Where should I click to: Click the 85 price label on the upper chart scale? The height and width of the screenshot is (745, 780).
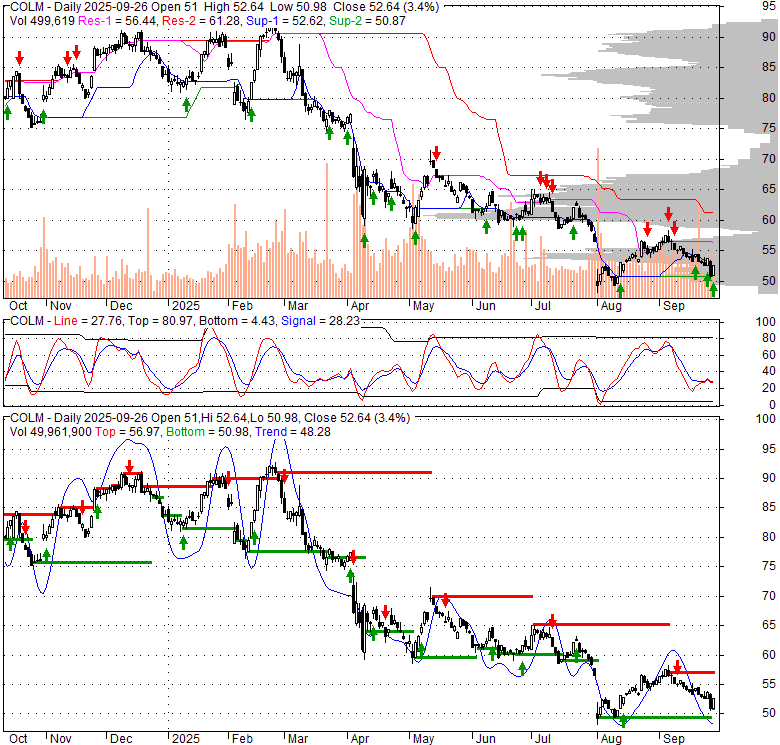pos(769,67)
